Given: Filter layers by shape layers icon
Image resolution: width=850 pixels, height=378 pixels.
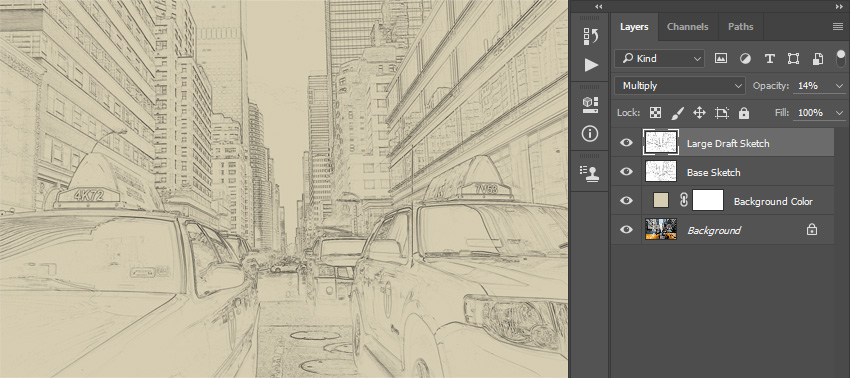Looking at the screenshot, I should click(x=794, y=59).
